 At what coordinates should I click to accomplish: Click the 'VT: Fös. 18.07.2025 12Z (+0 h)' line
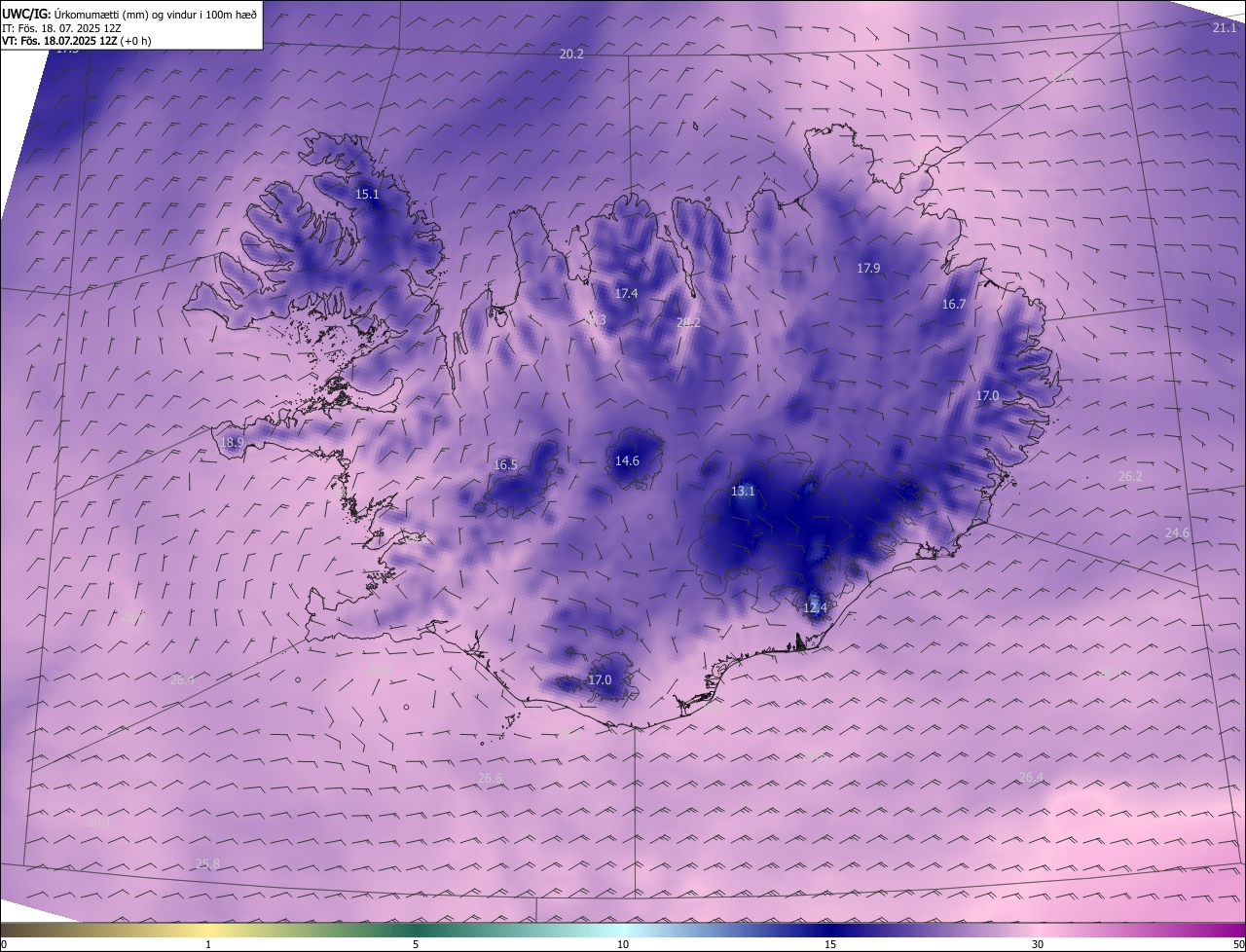76,41
